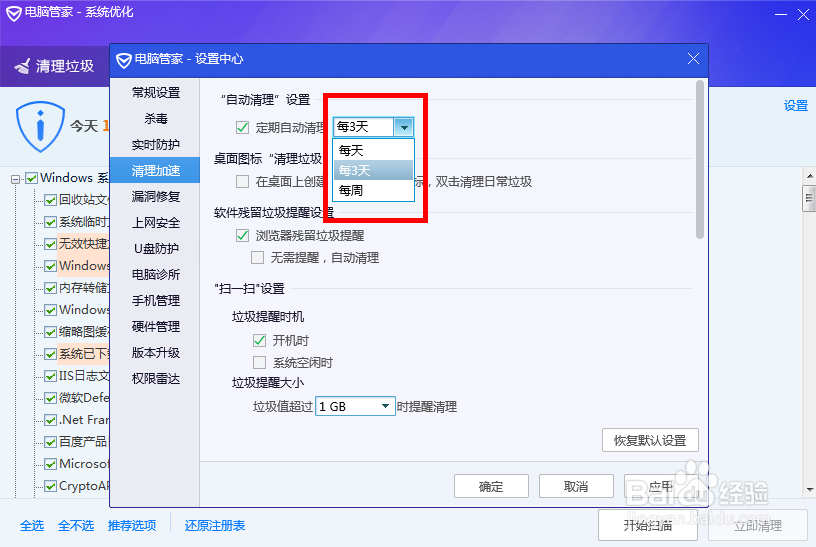Select the 清理加速 settings tab
Image resolution: width=816 pixels, height=547 pixels.
click(x=155, y=170)
